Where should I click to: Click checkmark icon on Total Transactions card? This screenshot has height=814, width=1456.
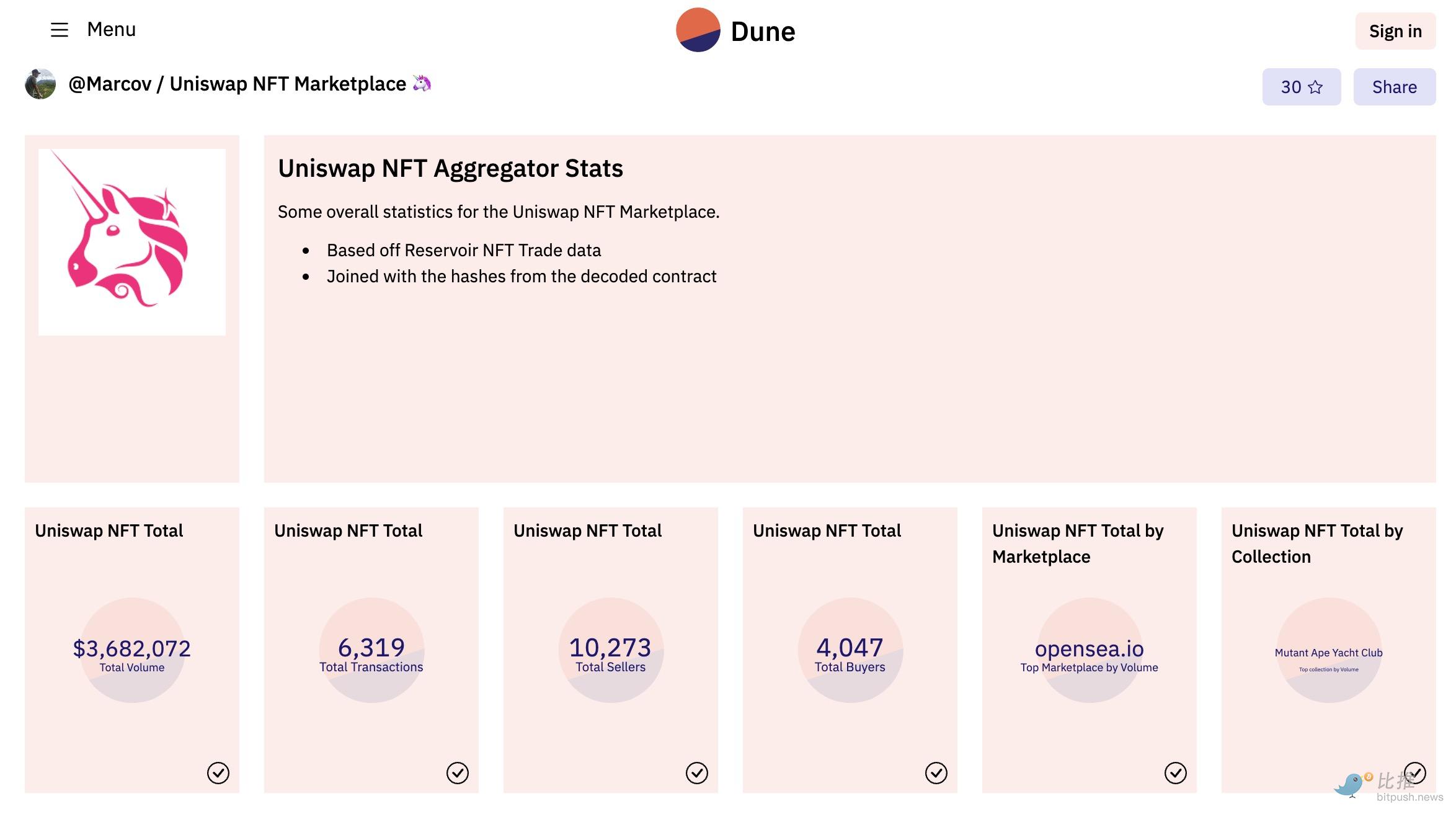coord(457,773)
